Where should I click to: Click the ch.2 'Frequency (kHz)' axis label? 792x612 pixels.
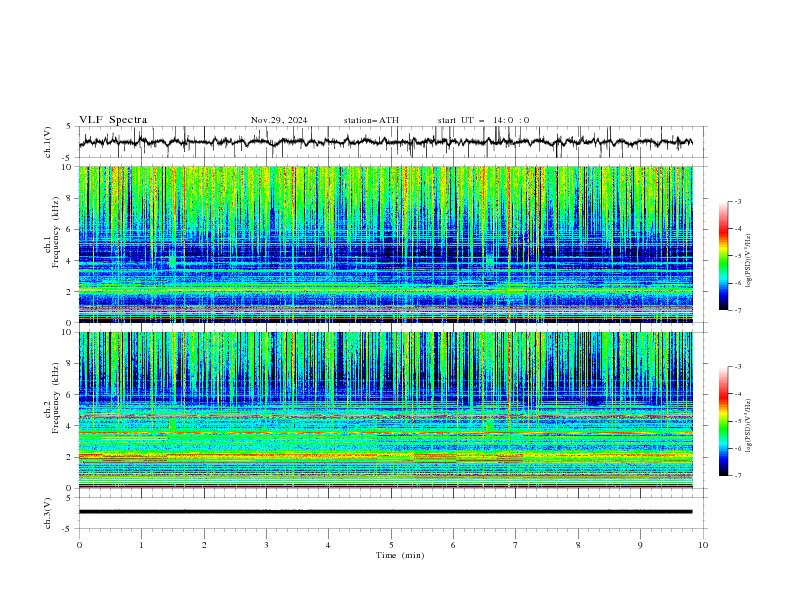click(x=55, y=398)
